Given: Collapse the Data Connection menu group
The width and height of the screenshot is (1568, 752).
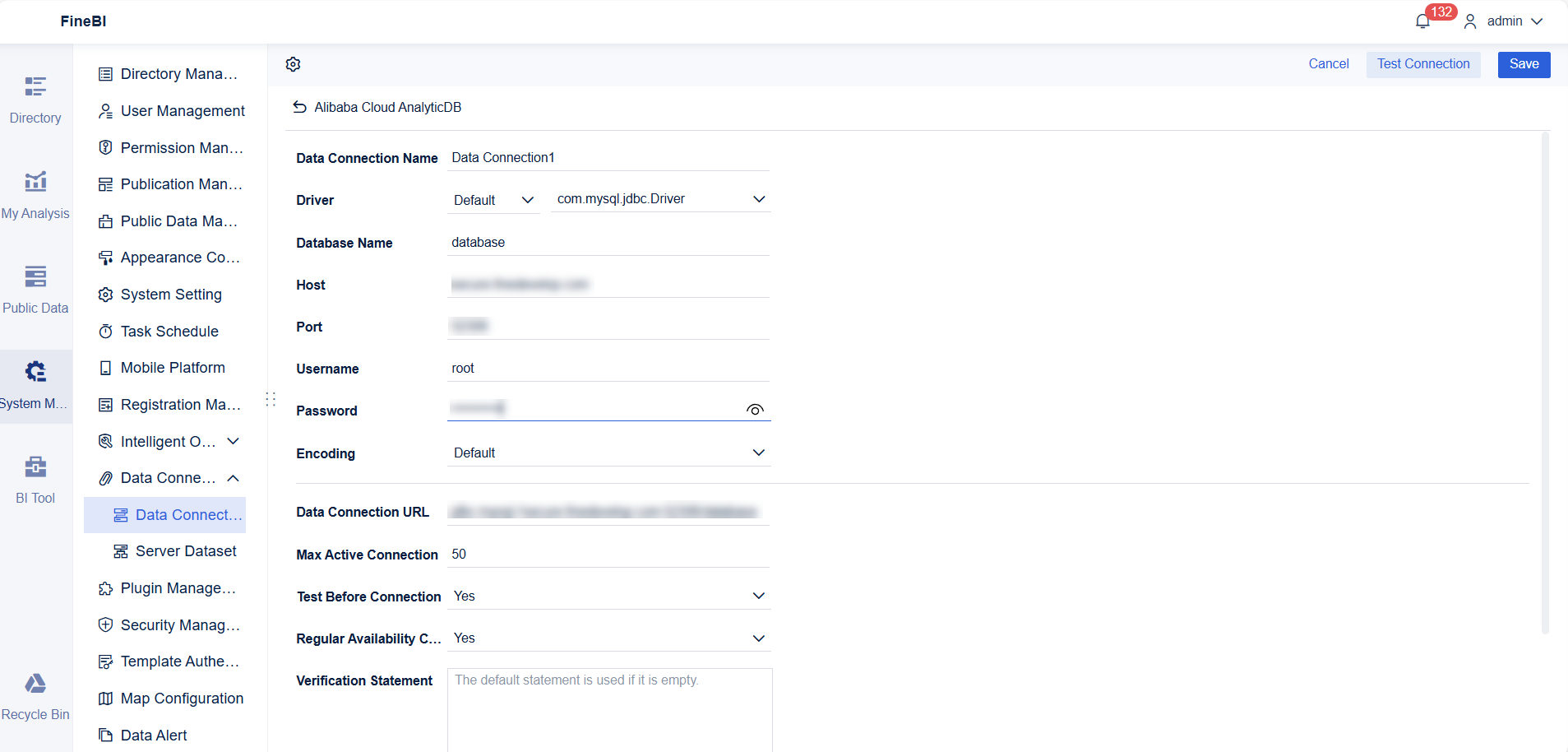Looking at the screenshot, I should [x=234, y=478].
